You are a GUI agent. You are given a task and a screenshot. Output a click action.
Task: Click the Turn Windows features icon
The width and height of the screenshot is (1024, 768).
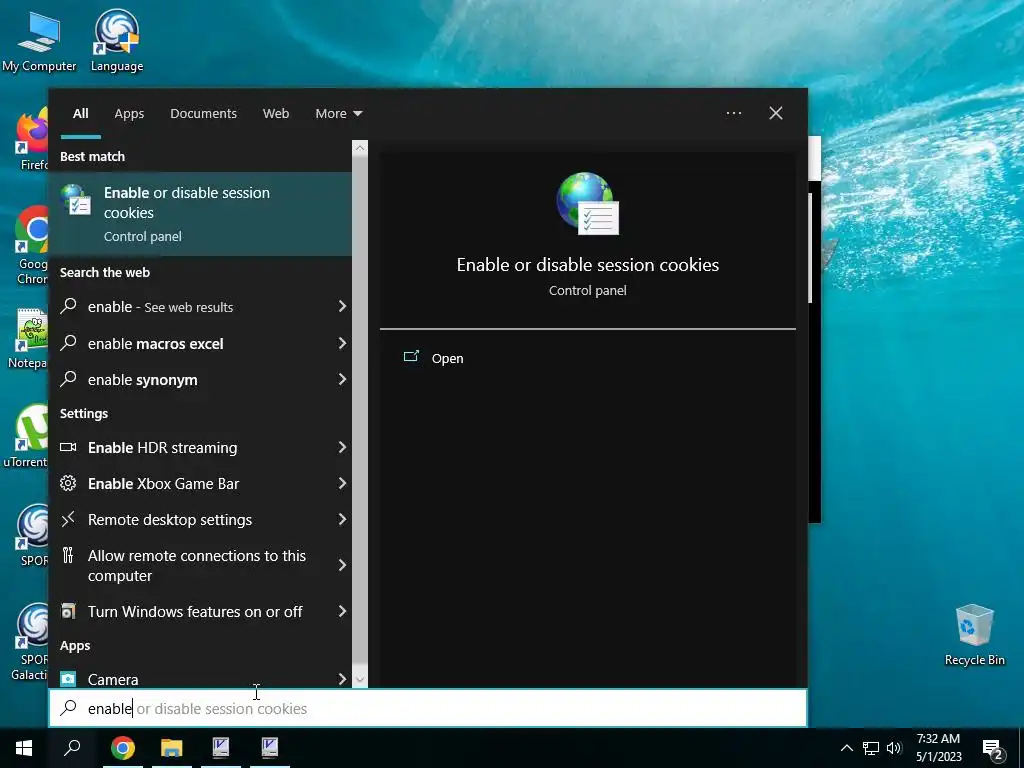pyautogui.click(x=68, y=611)
